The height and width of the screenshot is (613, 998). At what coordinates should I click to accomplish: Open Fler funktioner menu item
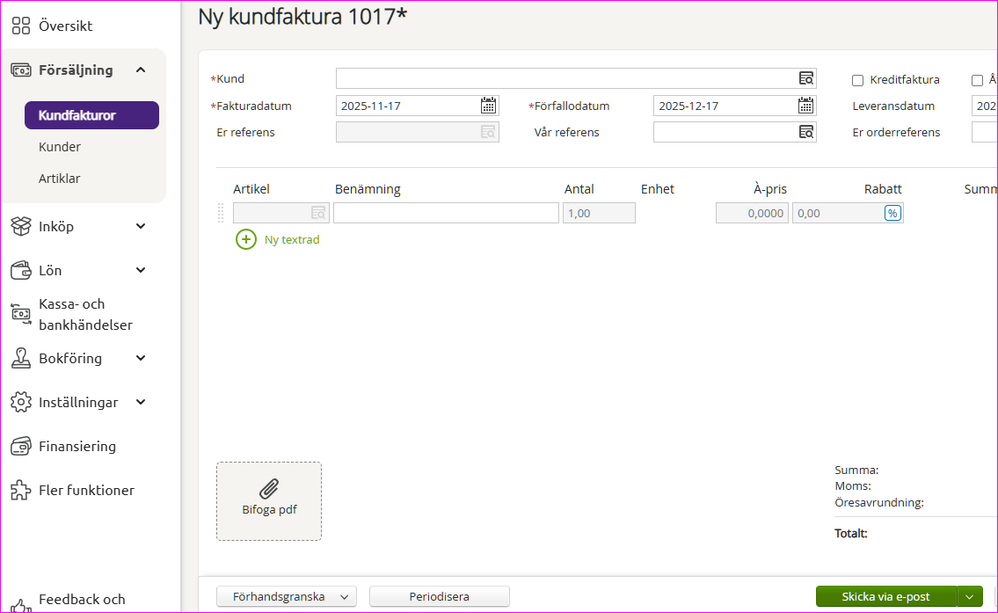(x=87, y=490)
